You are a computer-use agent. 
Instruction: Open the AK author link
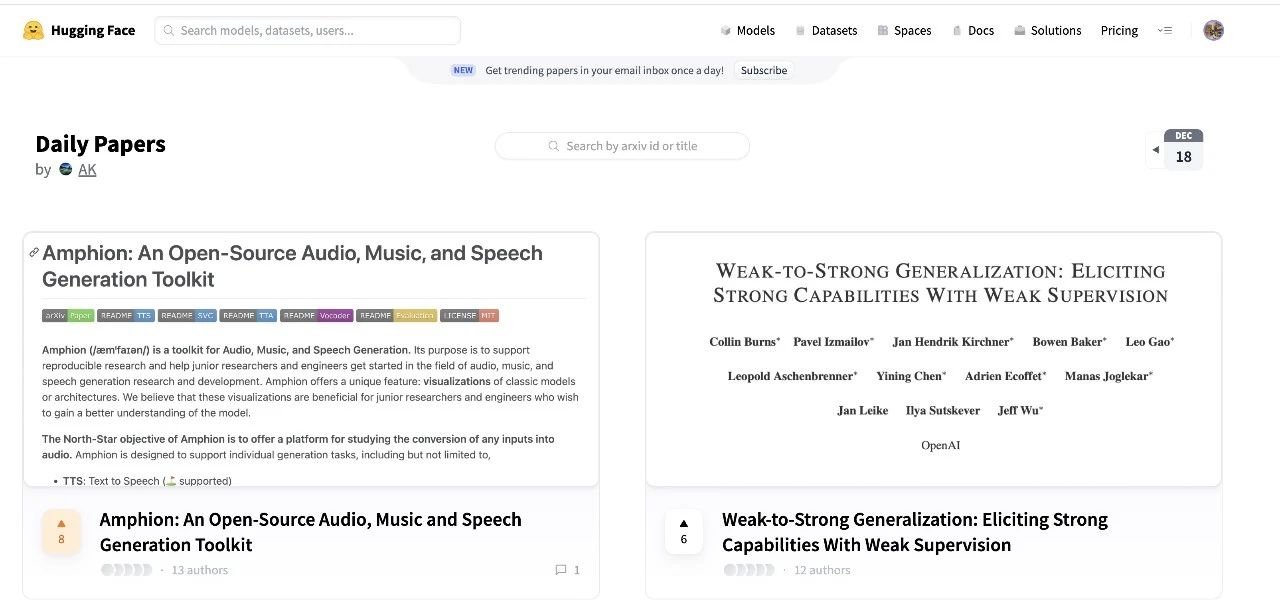click(x=87, y=169)
